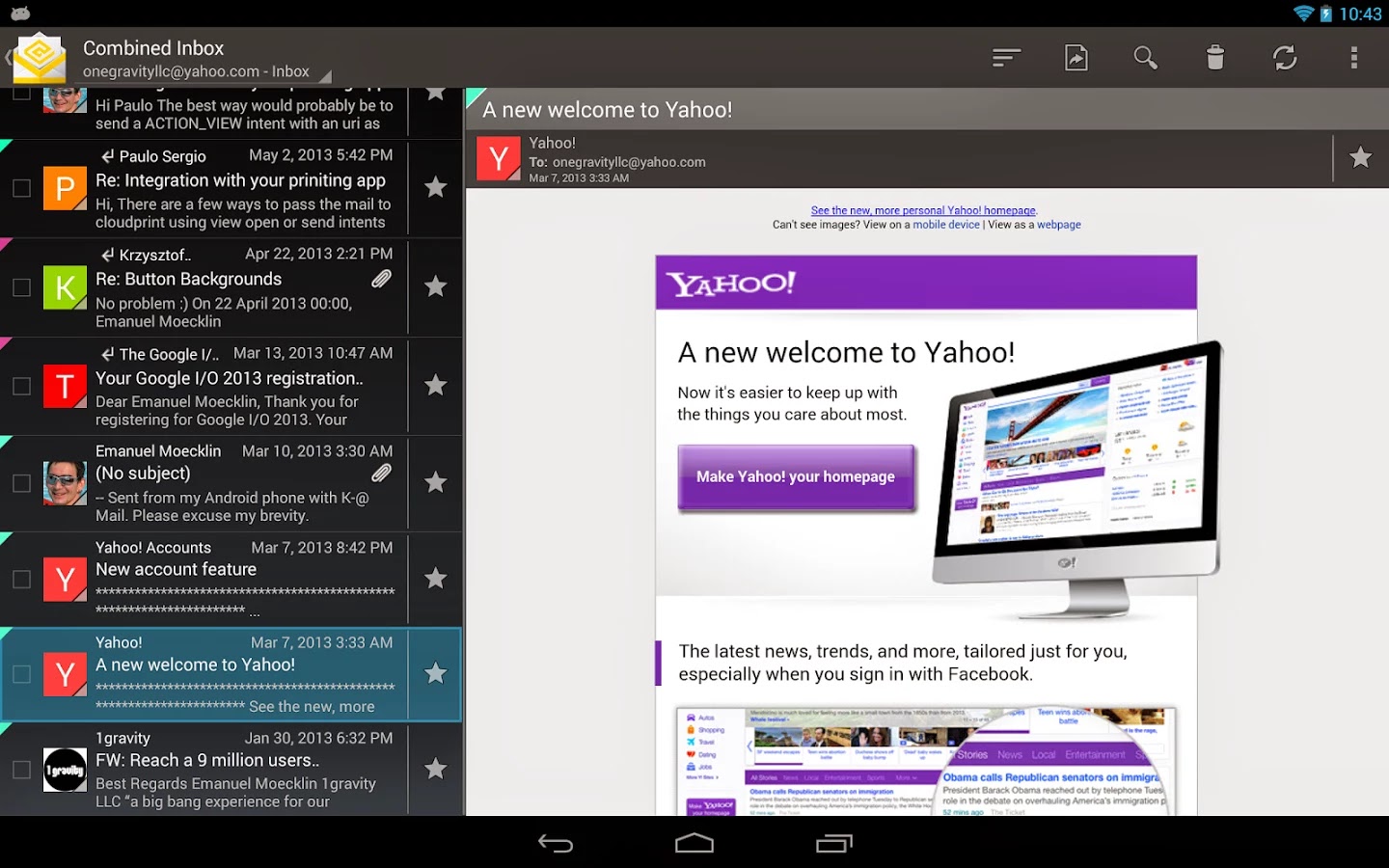Tap the app envelope logo icon
Screen dimensions: 1389x868
tap(39, 57)
